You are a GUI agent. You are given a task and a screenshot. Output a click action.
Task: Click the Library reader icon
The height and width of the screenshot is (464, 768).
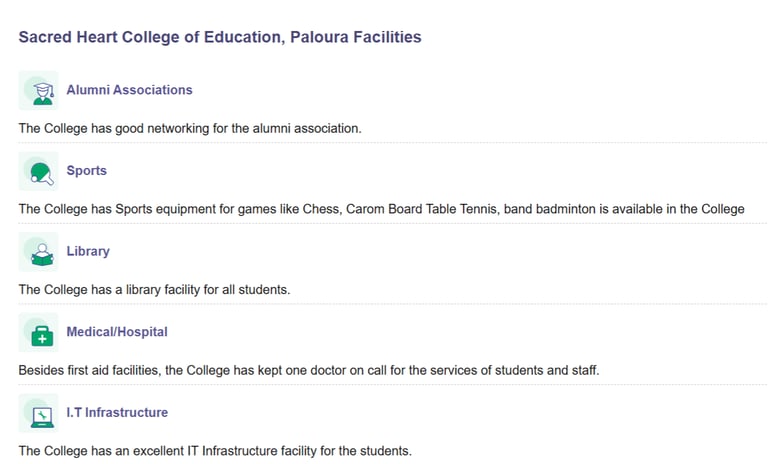(38, 252)
